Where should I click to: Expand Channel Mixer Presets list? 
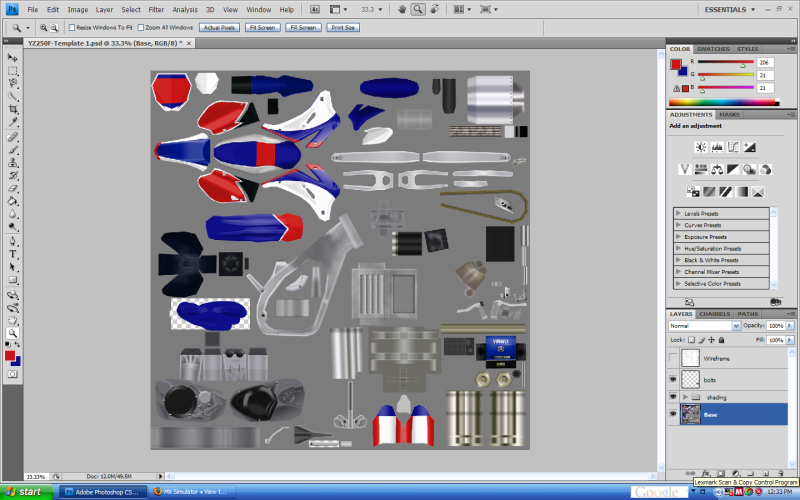pos(678,272)
